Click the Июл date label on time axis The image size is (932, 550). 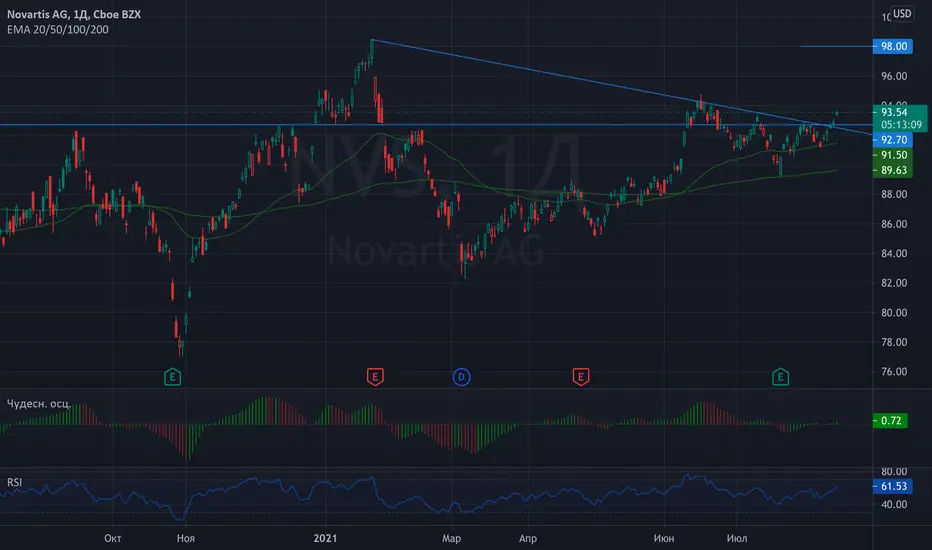[737, 538]
